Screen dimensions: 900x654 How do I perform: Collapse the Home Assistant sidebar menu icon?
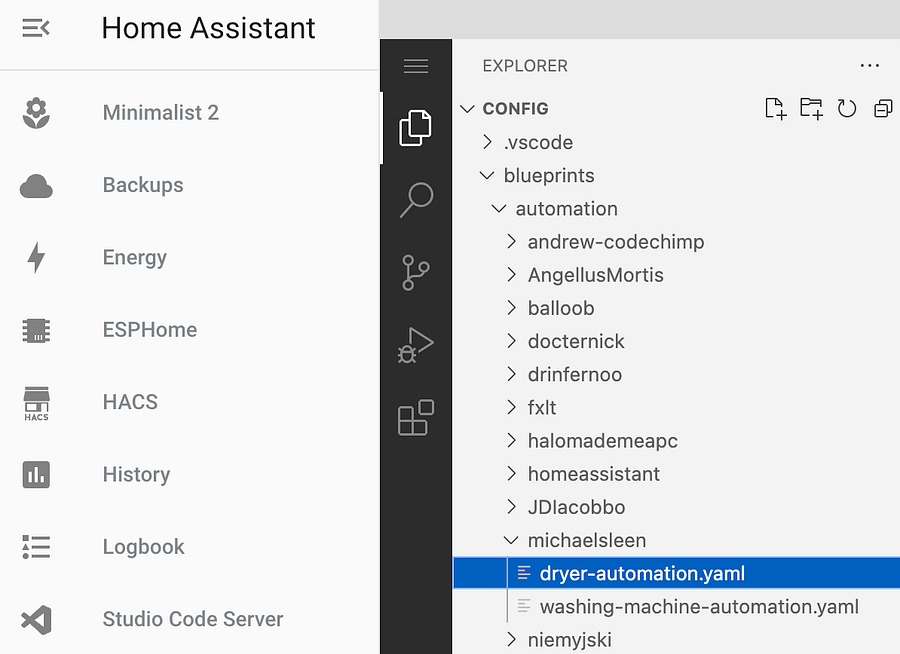pos(36,28)
